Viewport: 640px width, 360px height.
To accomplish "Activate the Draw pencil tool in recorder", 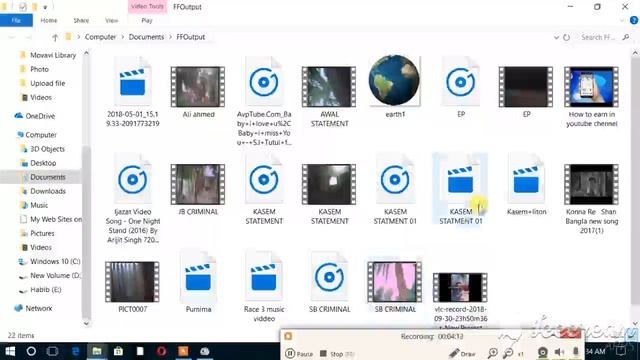I will (x=462, y=353).
